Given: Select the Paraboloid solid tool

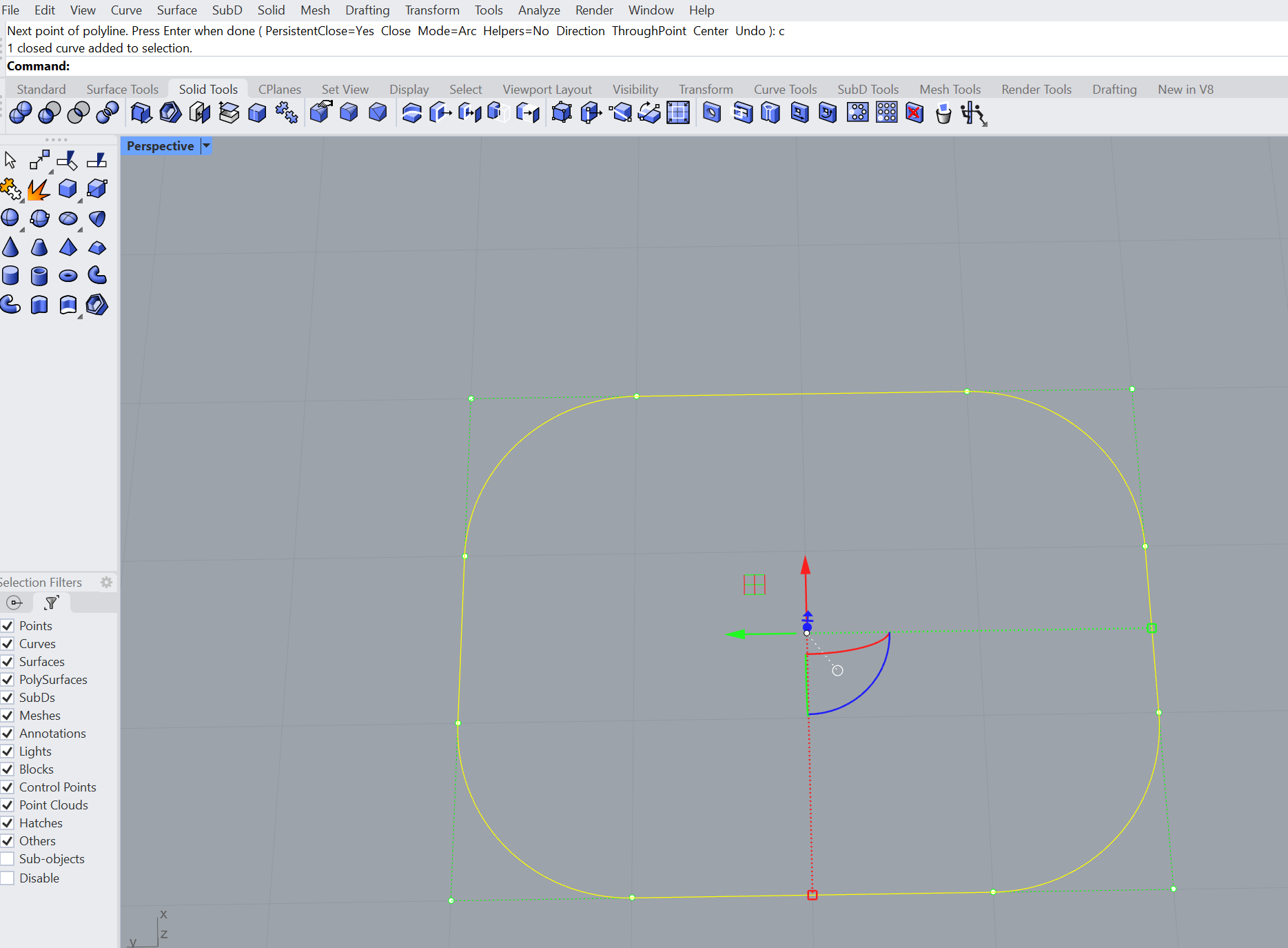Looking at the screenshot, I should pyautogui.click(x=97, y=219).
